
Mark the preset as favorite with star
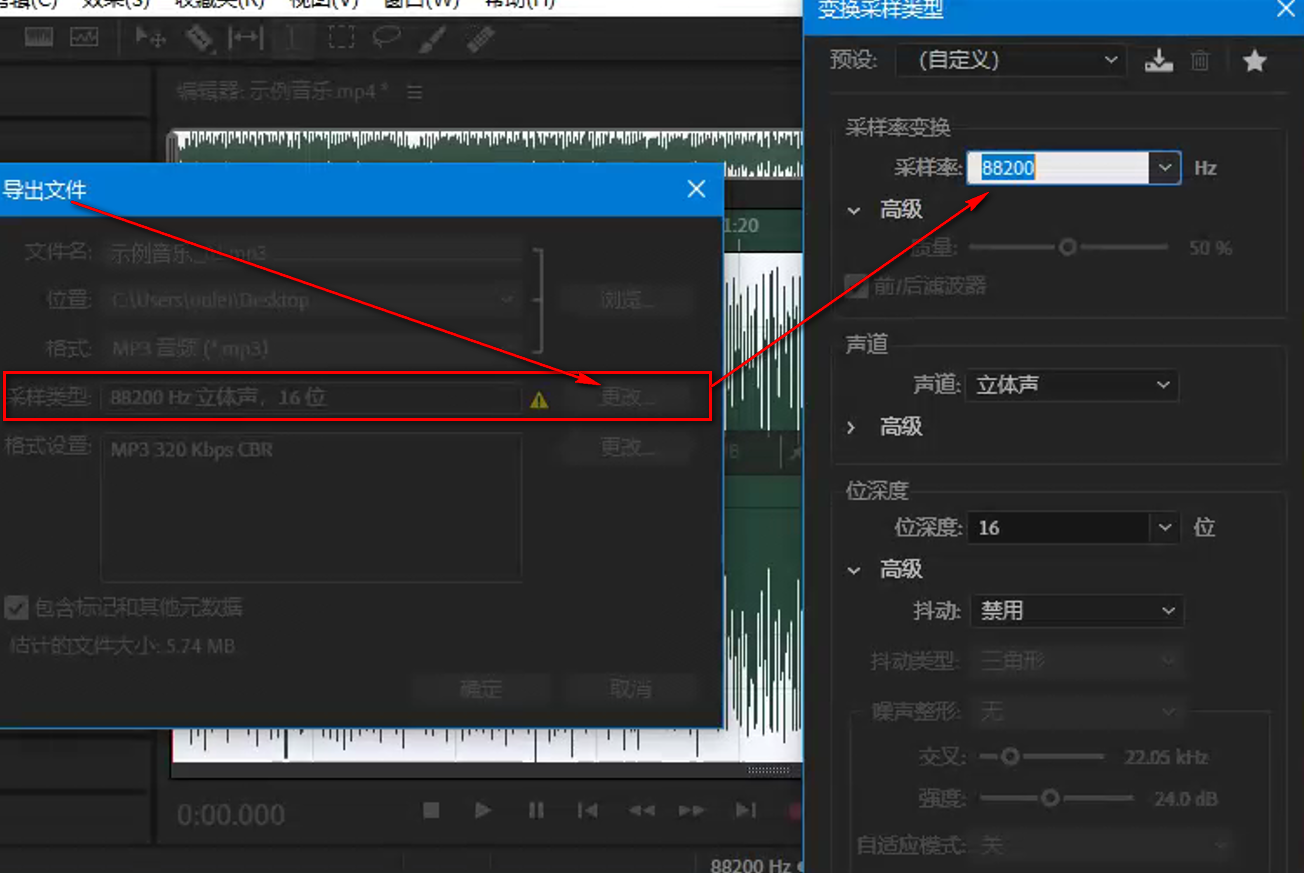(1255, 61)
